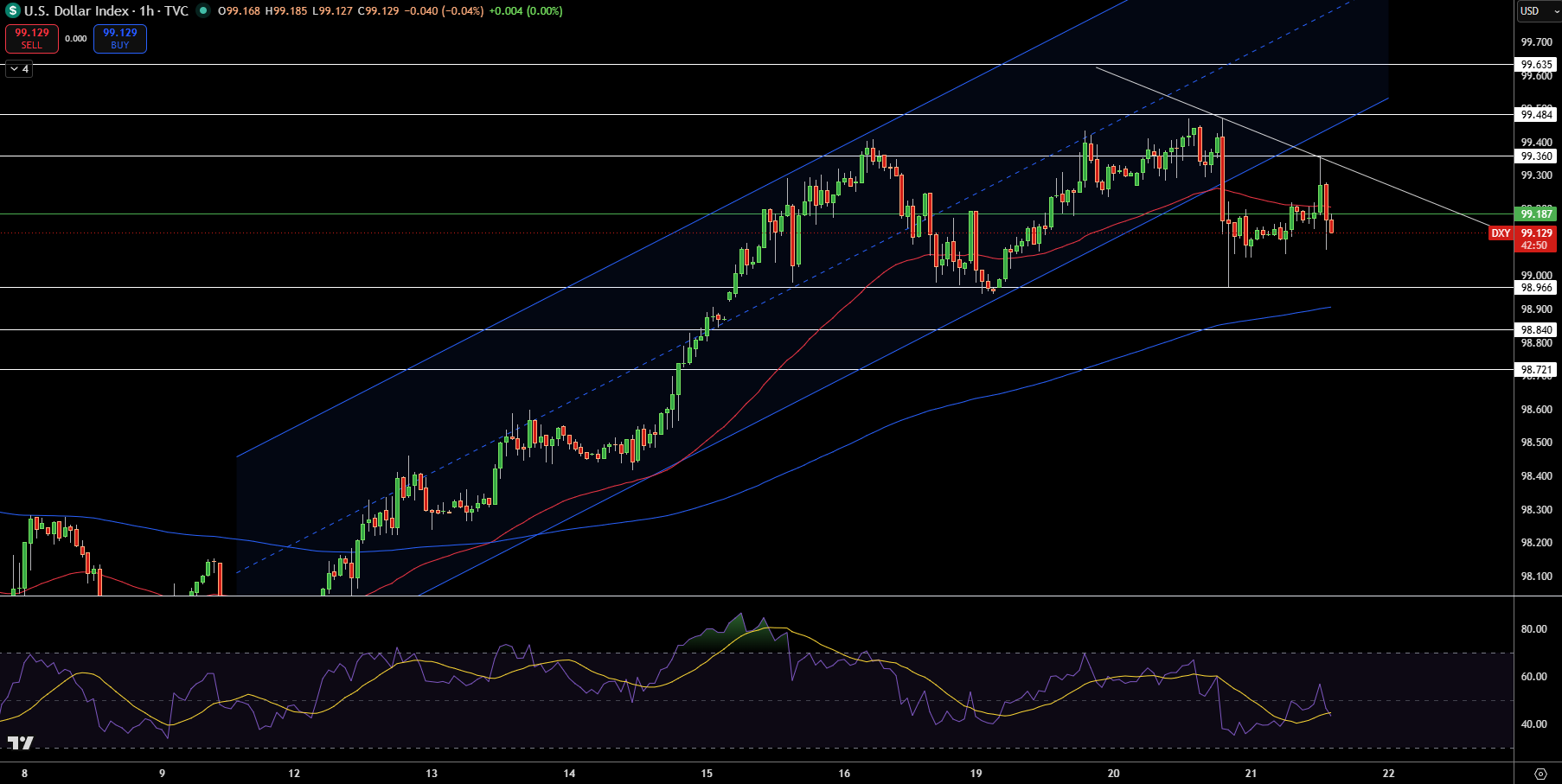
Task: Click date 22 on the time axis
Action: (x=1388, y=774)
